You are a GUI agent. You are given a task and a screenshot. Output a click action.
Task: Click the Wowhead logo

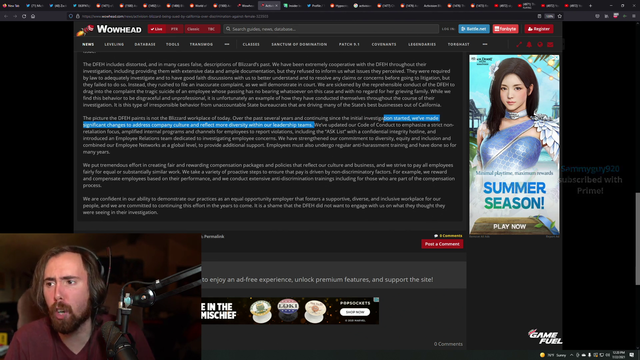tap(109, 29)
